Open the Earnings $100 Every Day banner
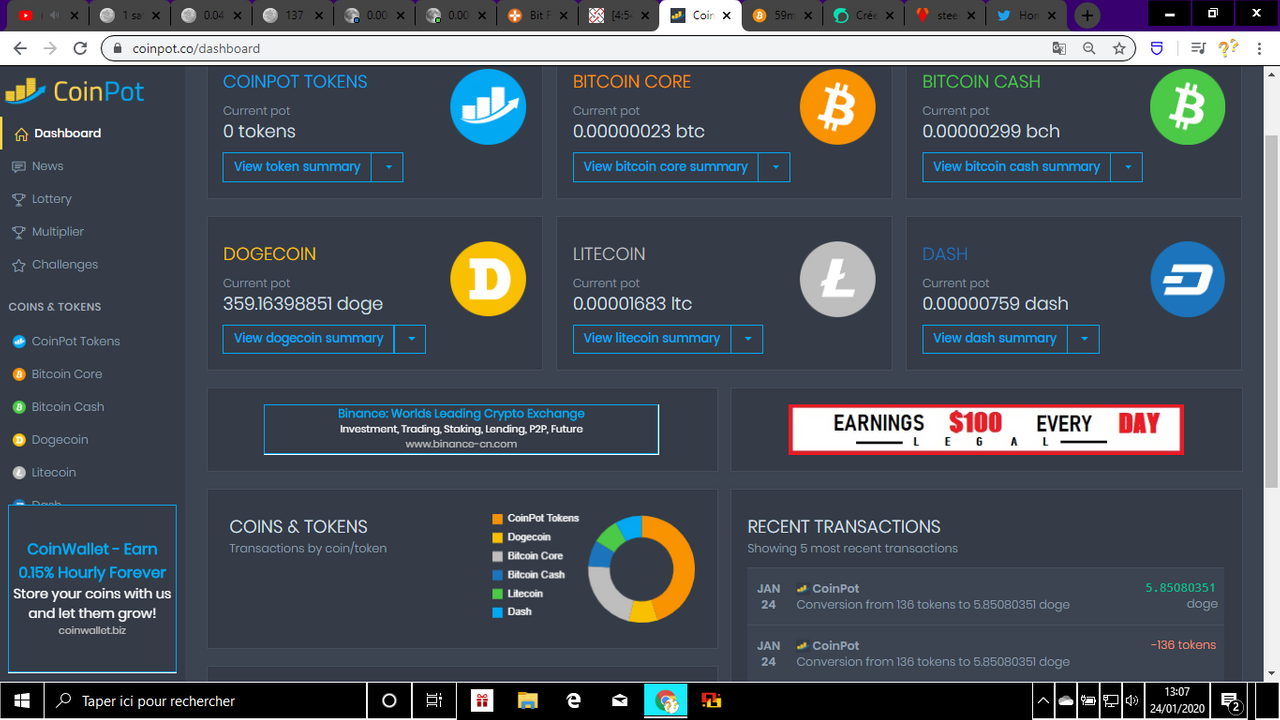 (x=986, y=429)
